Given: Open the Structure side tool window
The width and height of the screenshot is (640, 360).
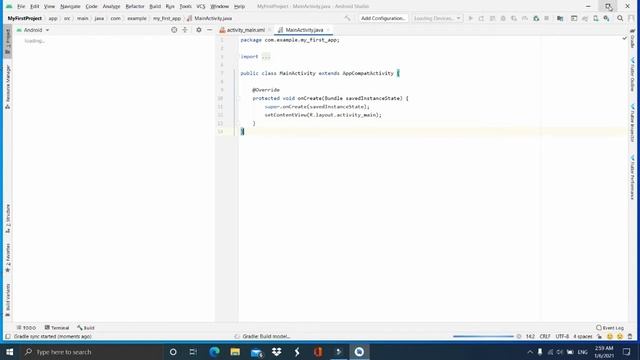Looking at the screenshot, I should coord(8,219).
